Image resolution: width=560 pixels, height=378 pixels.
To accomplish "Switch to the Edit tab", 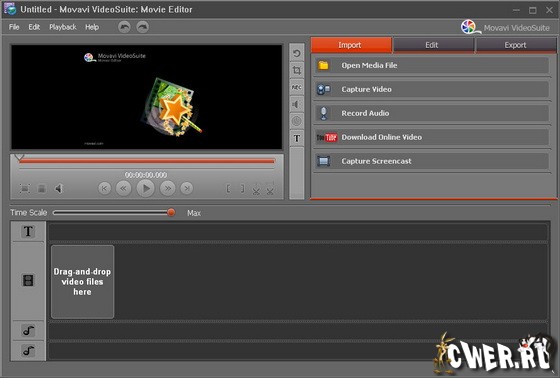I will coord(433,45).
